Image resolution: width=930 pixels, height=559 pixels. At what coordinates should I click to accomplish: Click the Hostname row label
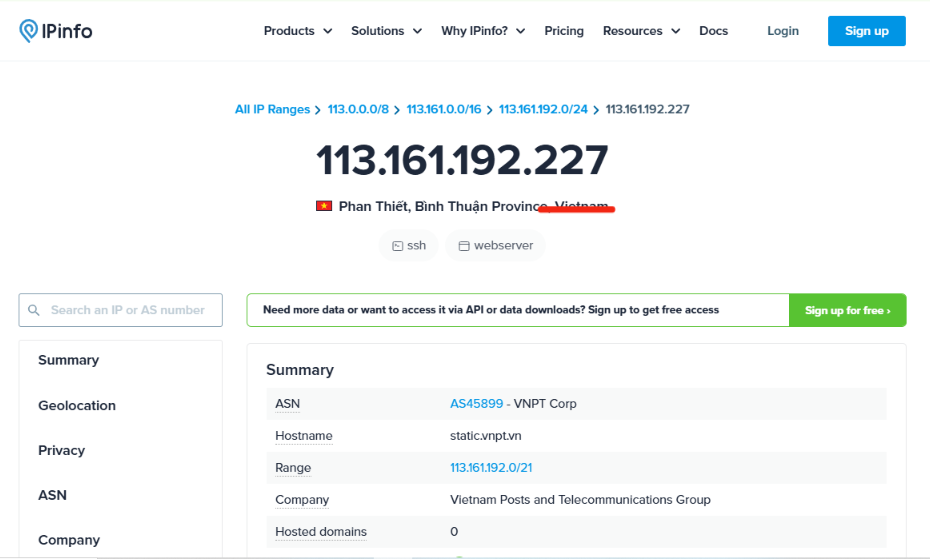pos(304,436)
